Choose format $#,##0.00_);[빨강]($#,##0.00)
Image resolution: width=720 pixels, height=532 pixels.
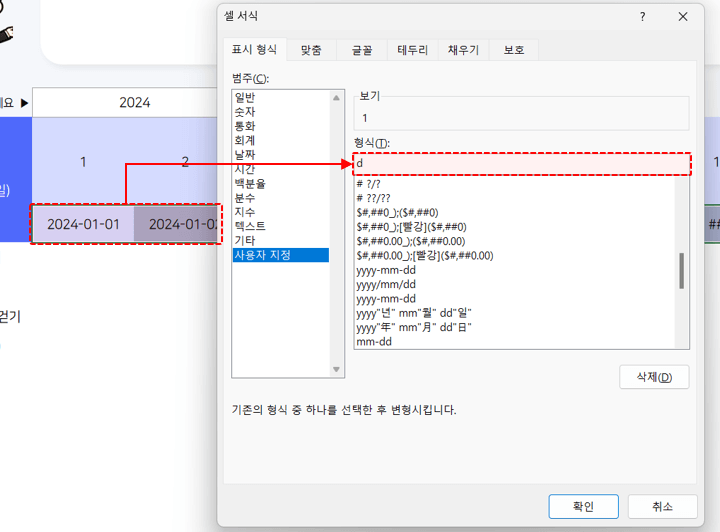click(x=515, y=255)
